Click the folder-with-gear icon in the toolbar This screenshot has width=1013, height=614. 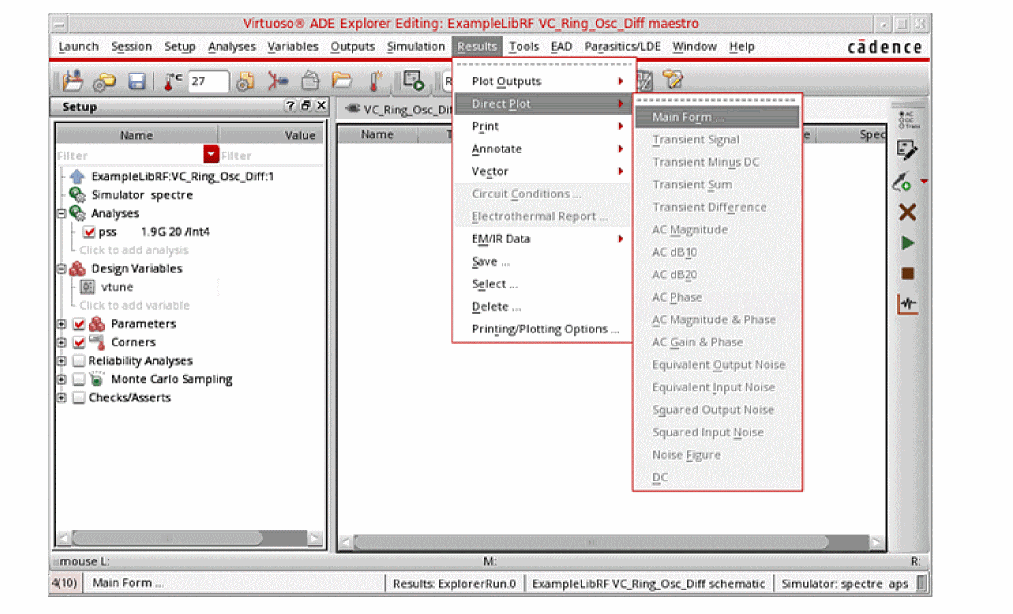click(x=104, y=81)
